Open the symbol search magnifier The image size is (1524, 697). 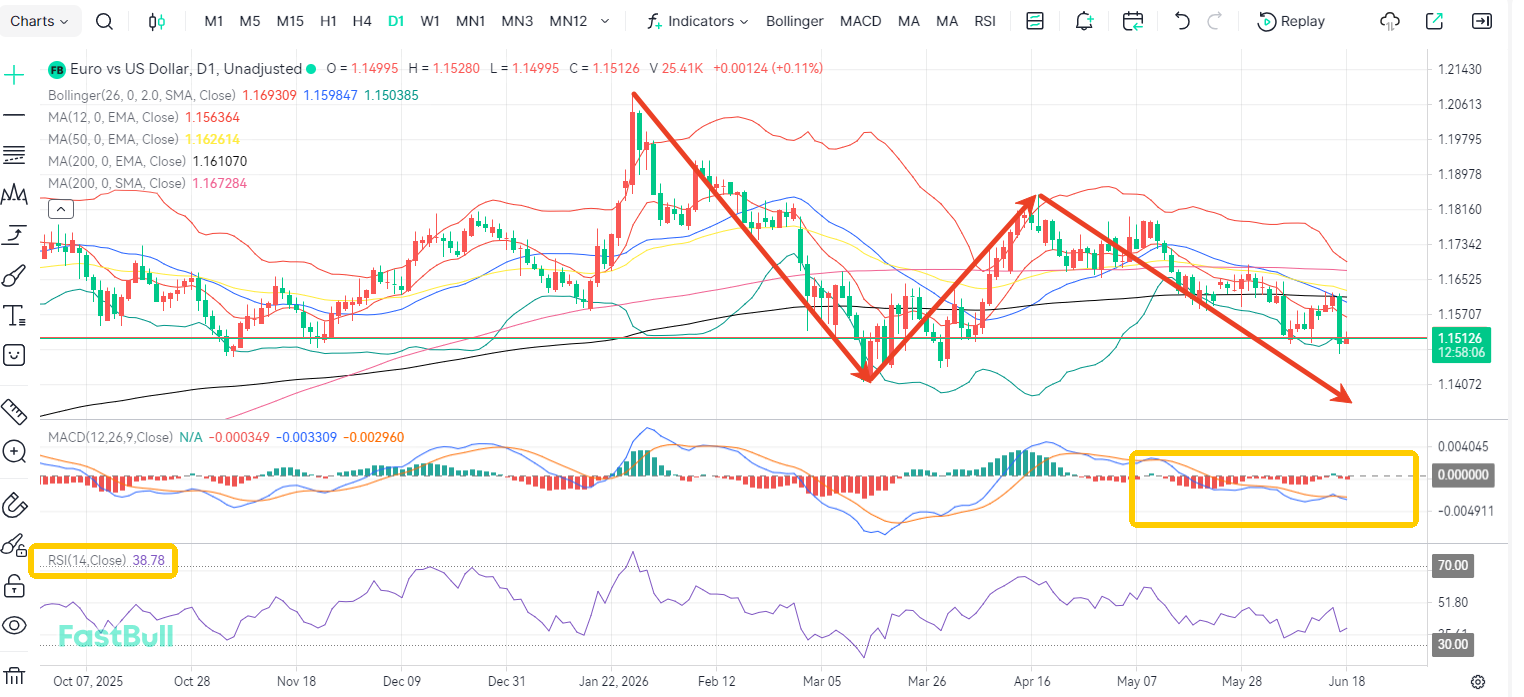pyautogui.click(x=105, y=21)
